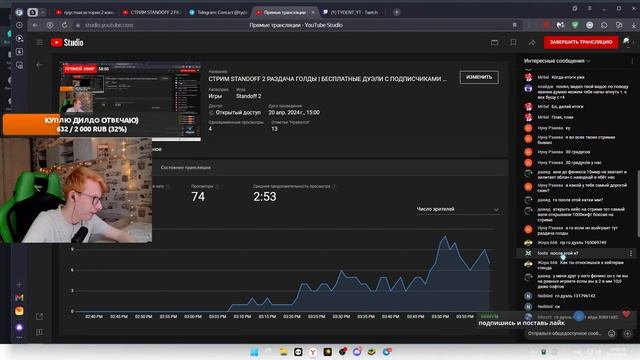The height and width of the screenshot is (360, 640).
Task: Open the green shield extension icon
Action: (x=575, y=25)
